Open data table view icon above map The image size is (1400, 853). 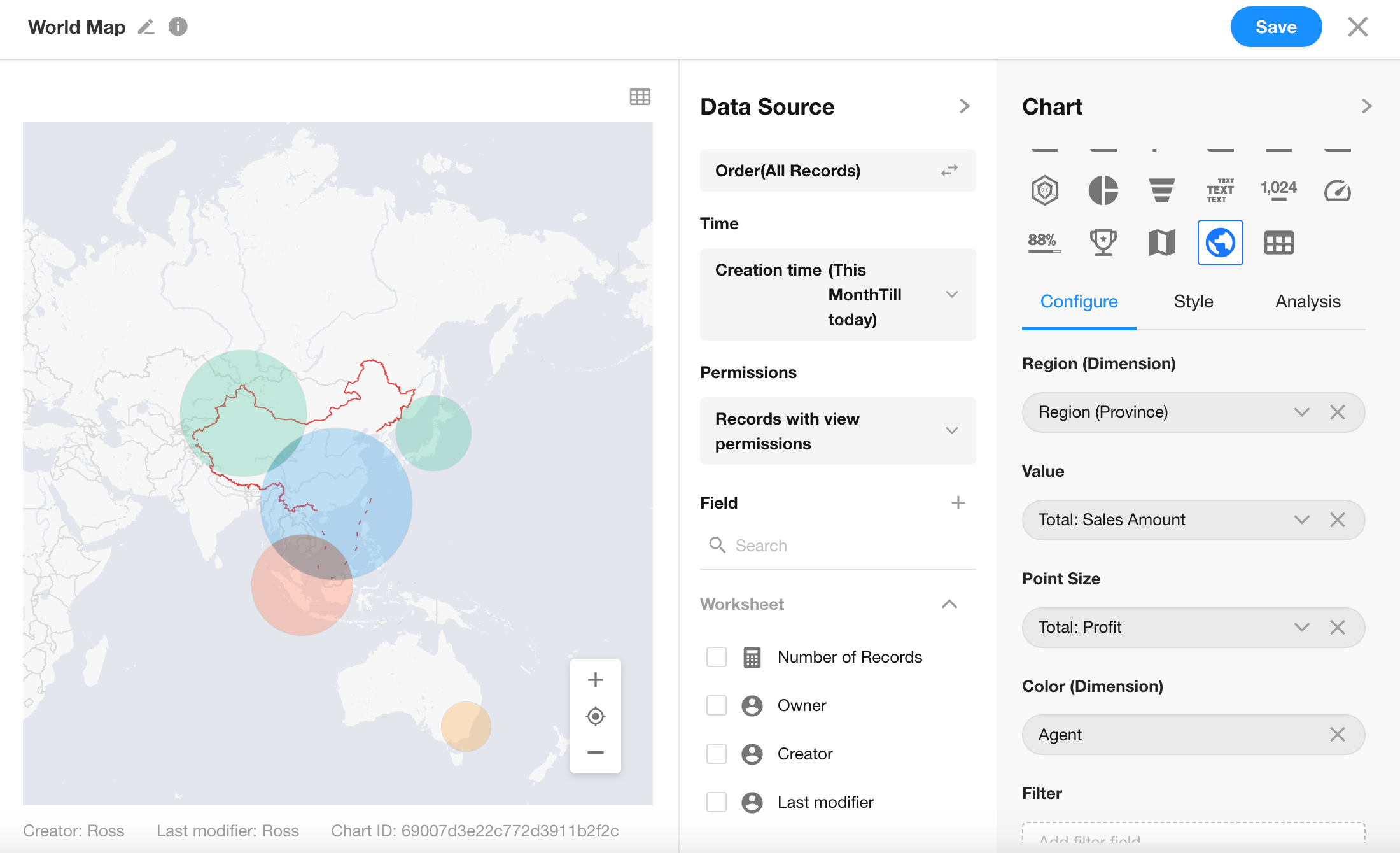coord(640,97)
